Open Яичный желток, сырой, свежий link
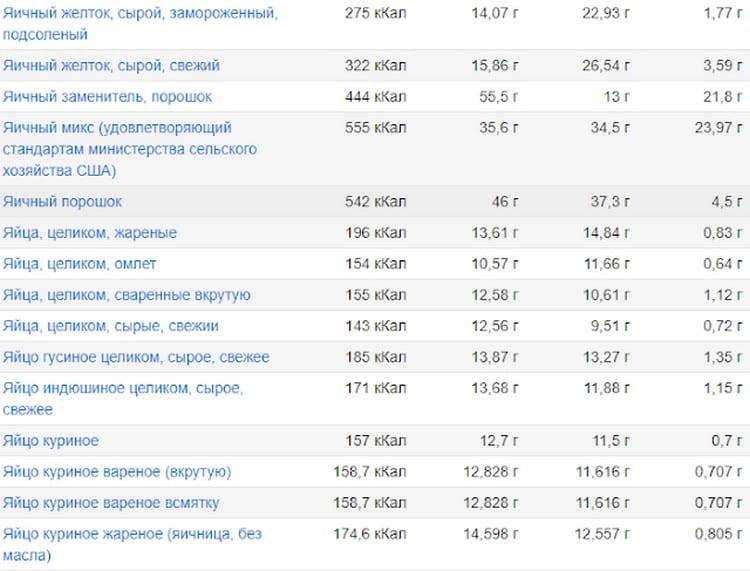The height and width of the screenshot is (571, 750). point(111,65)
